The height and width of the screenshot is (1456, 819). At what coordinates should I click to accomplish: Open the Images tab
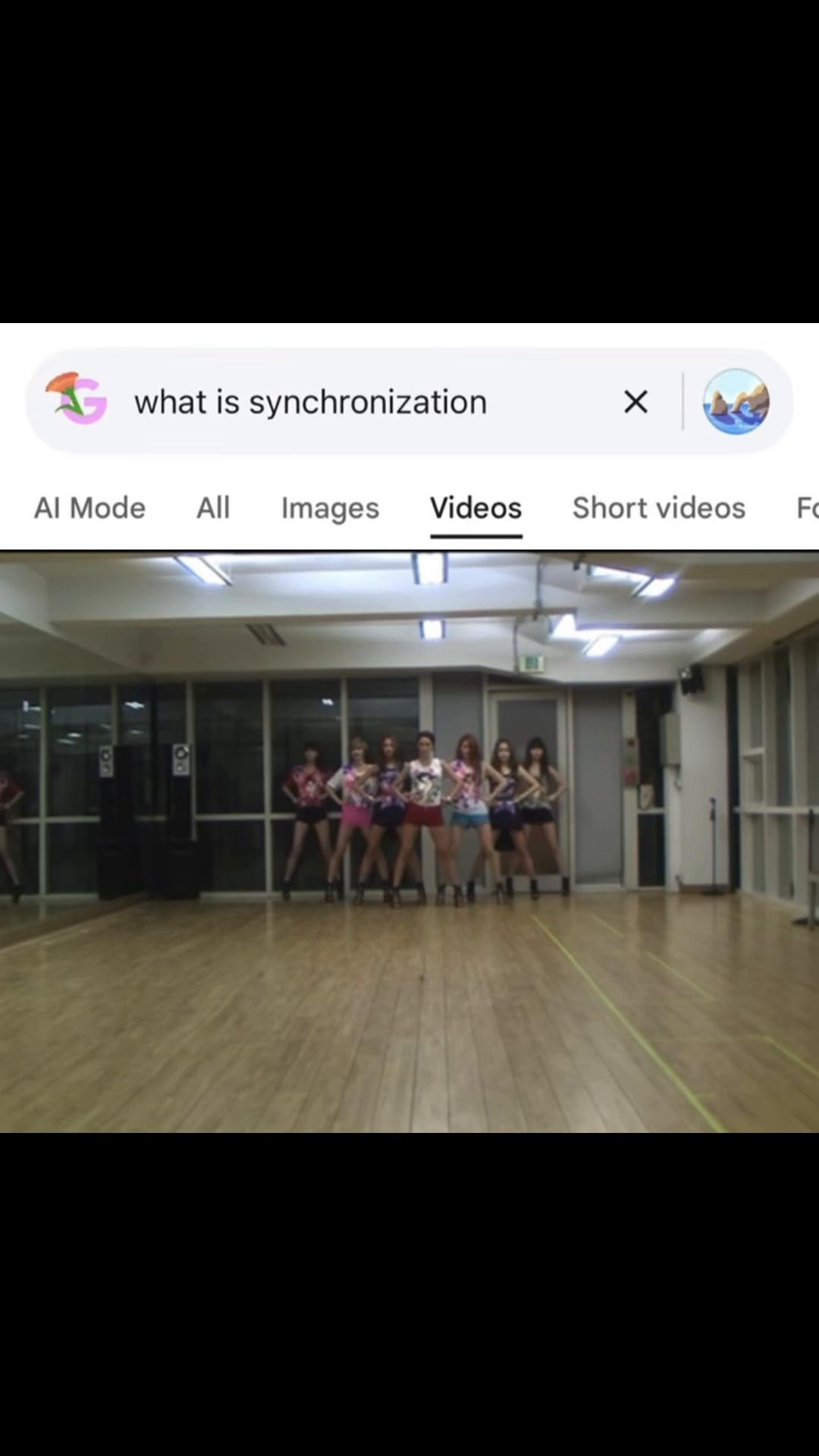click(x=330, y=508)
